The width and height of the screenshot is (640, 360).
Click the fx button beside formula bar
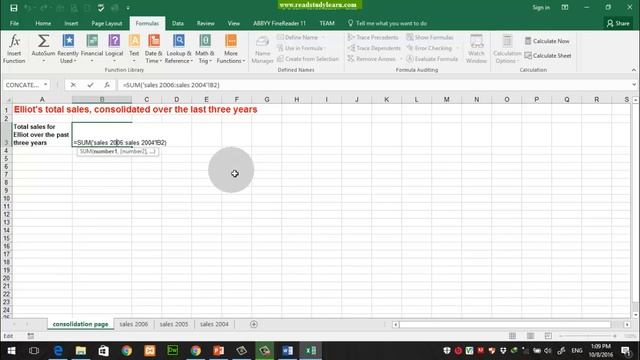pyautogui.click(x=107, y=85)
